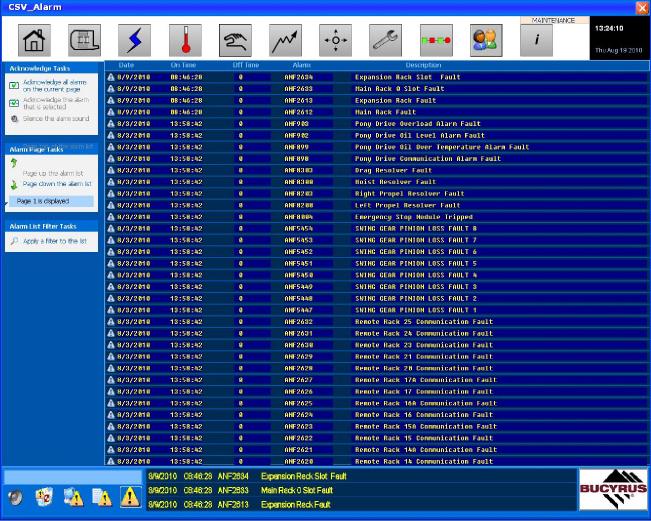Select the Hoist Resolver Fault row
Screen dimensions: 651x521
click(x=377, y=182)
